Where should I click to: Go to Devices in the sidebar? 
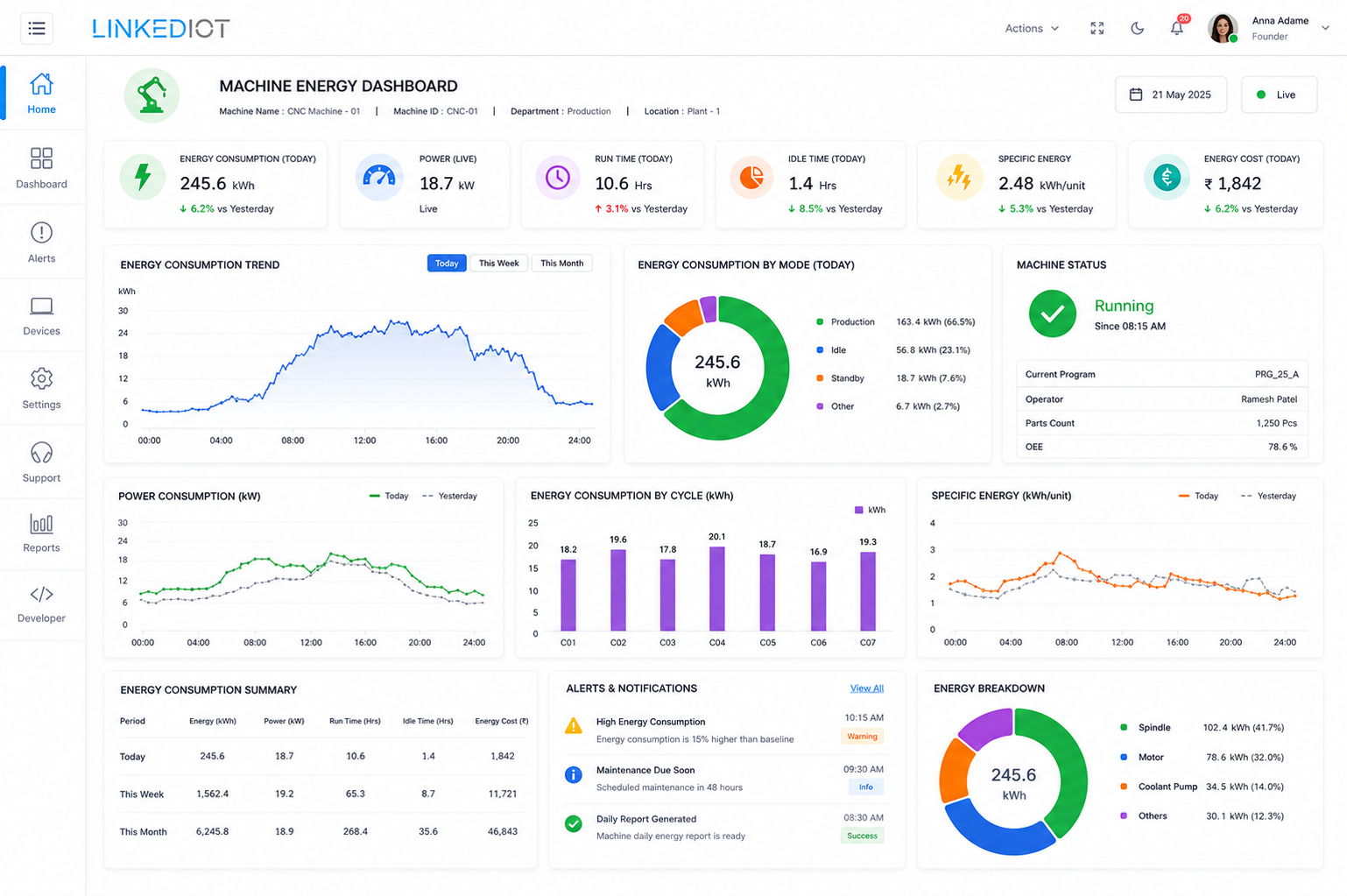click(41, 316)
